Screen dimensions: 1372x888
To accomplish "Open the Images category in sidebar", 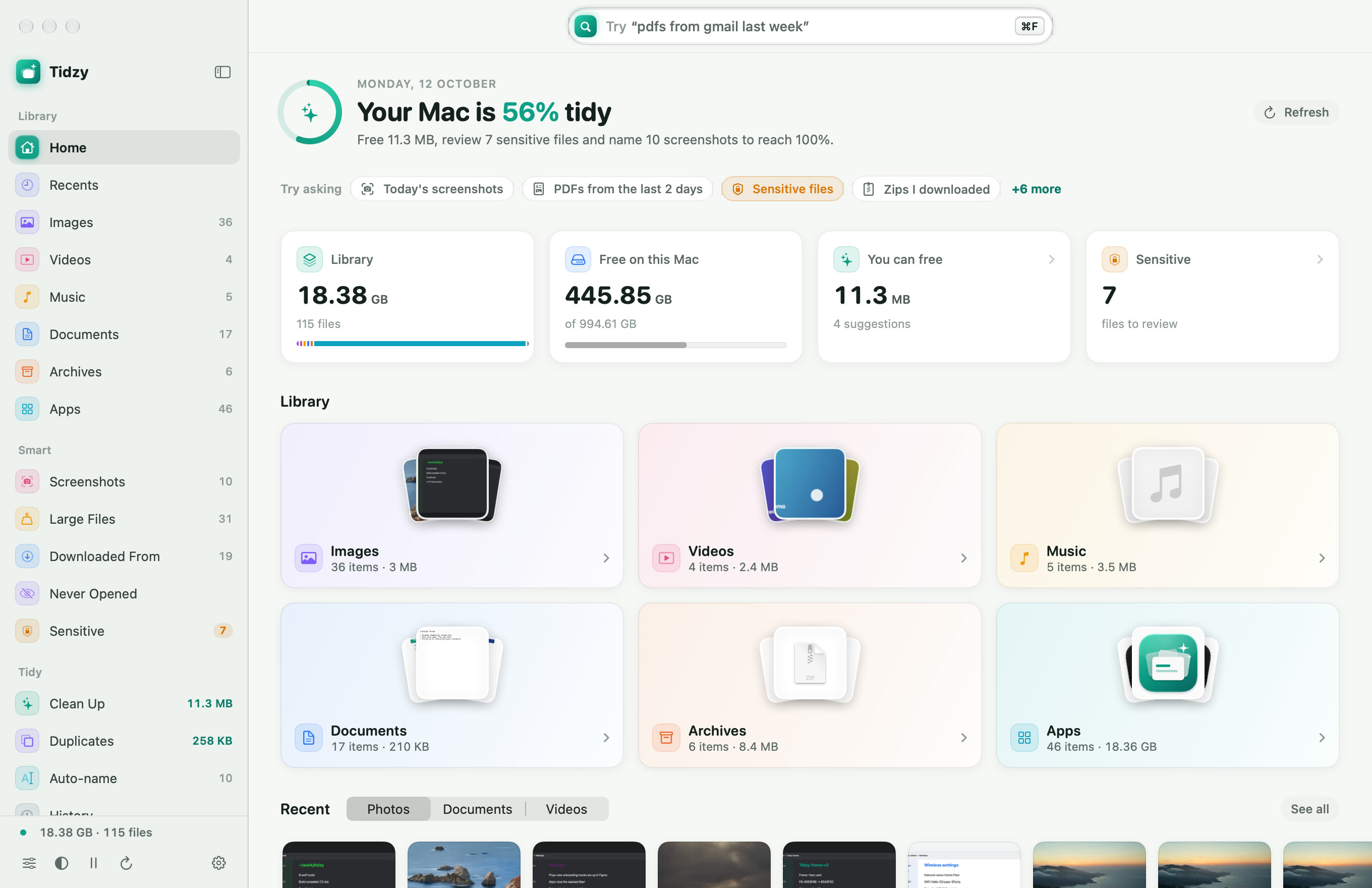I will pyautogui.click(x=124, y=222).
